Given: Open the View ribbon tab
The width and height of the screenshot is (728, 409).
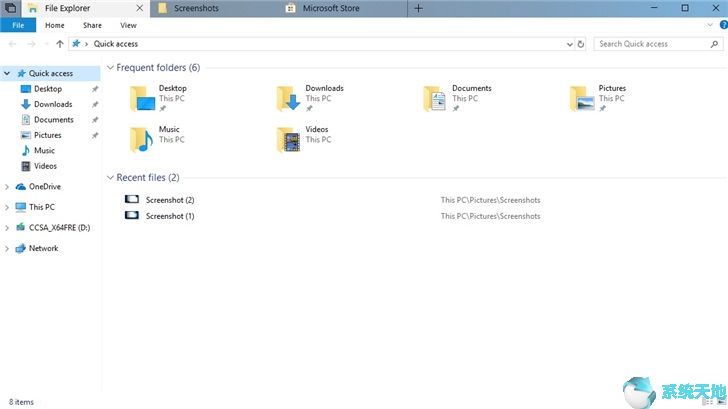Looking at the screenshot, I should click(128, 26).
